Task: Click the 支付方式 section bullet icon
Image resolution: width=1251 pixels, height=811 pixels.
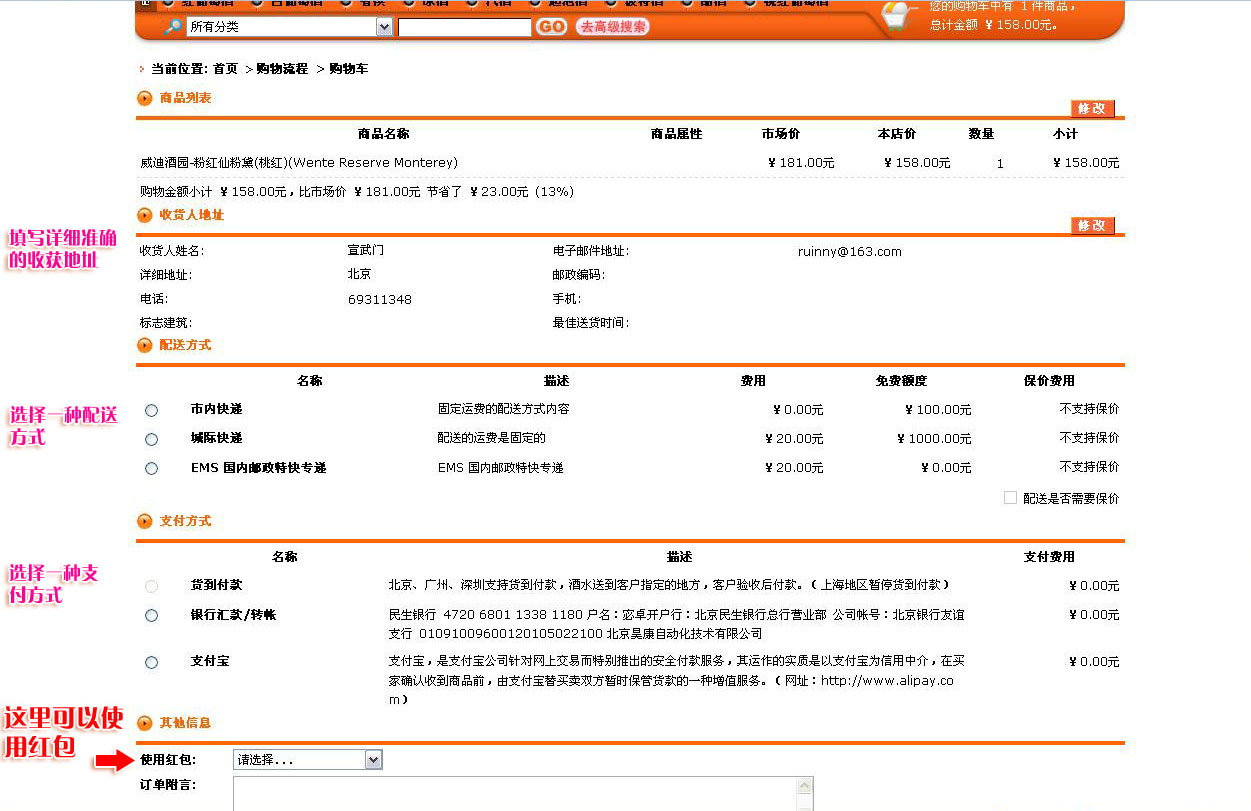Action: point(145,521)
